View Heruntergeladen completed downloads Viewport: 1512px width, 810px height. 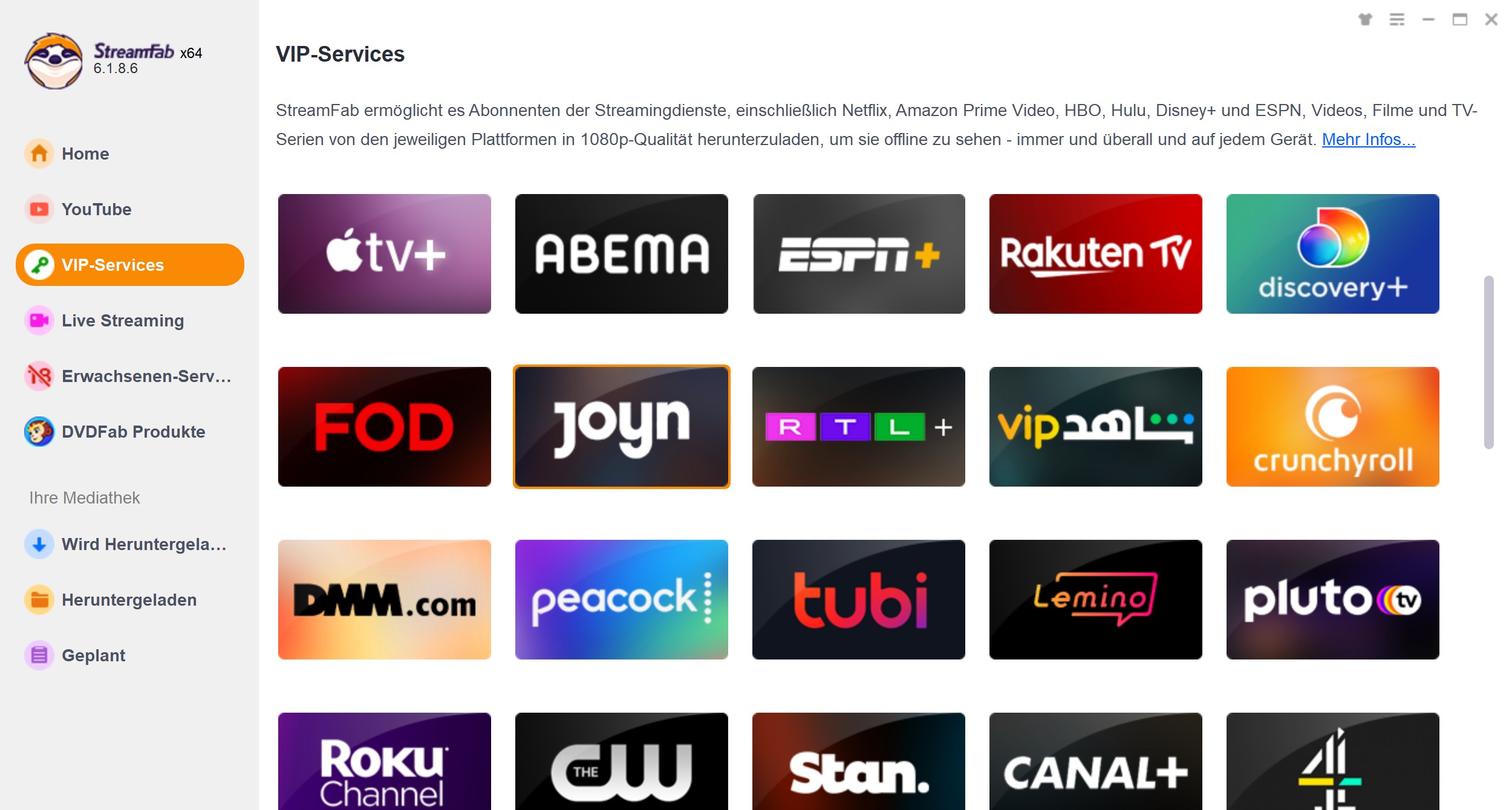coord(129,599)
